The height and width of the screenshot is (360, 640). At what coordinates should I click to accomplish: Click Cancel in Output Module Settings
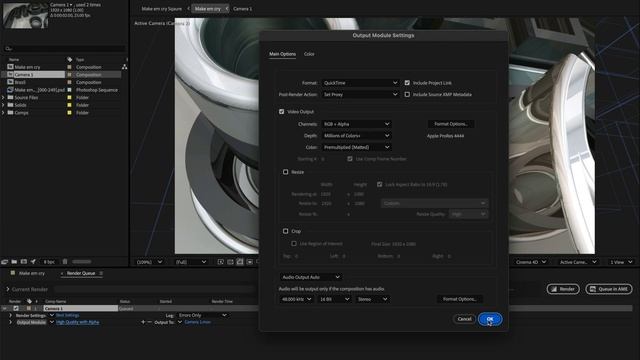pos(464,319)
